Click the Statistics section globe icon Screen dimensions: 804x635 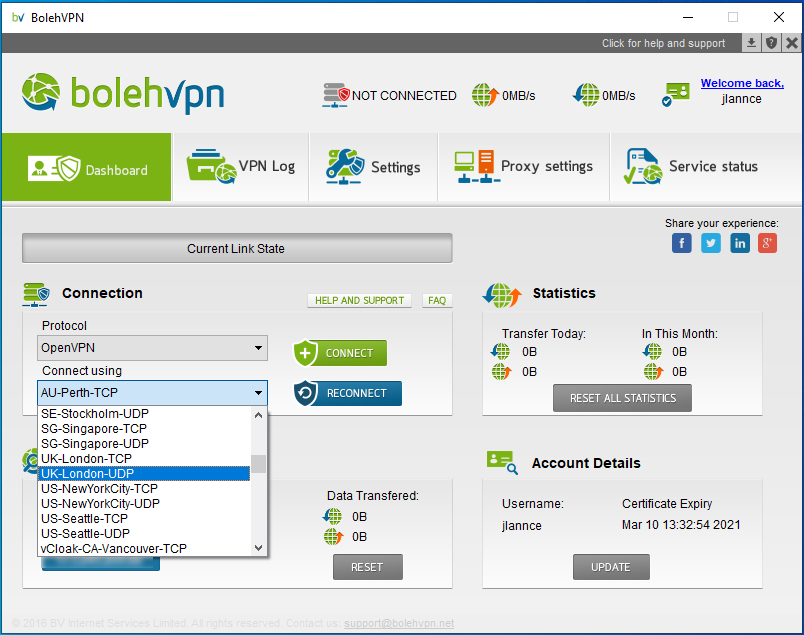[502, 295]
